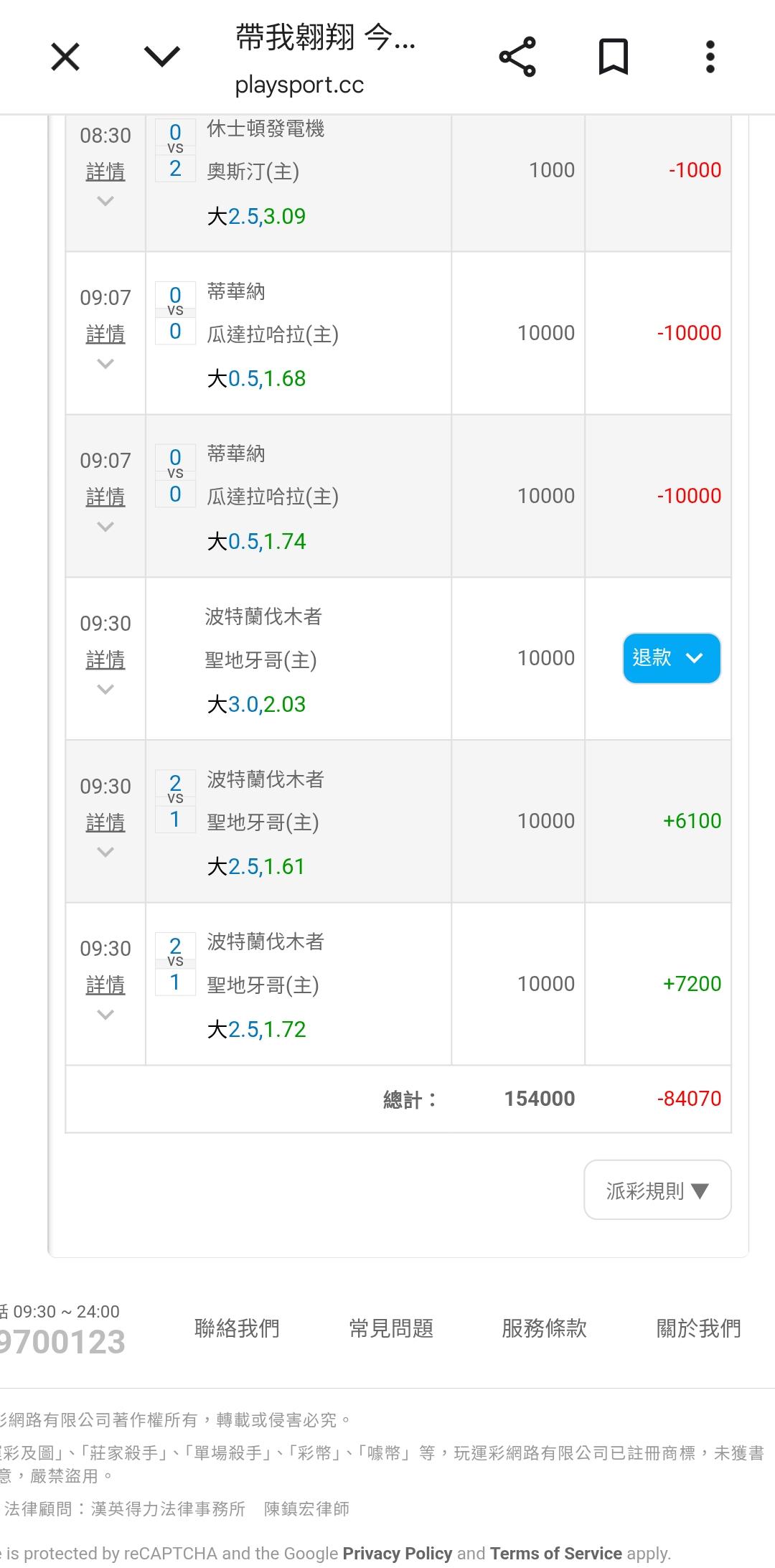Open 詳情 for the 大3.0,2.03 bet
775x1568 pixels.
(x=105, y=659)
